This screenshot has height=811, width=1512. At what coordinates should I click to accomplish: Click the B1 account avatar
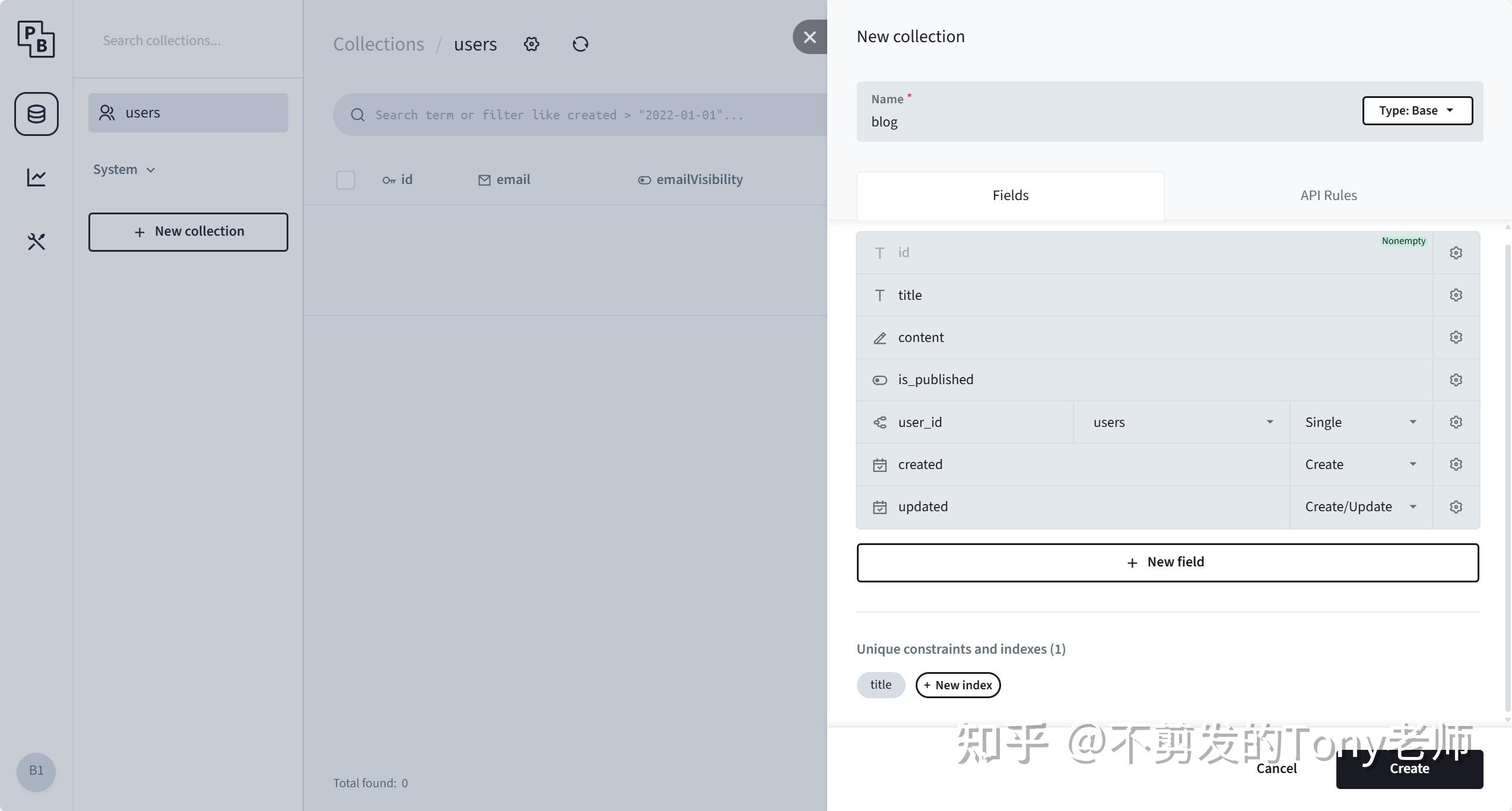point(36,772)
